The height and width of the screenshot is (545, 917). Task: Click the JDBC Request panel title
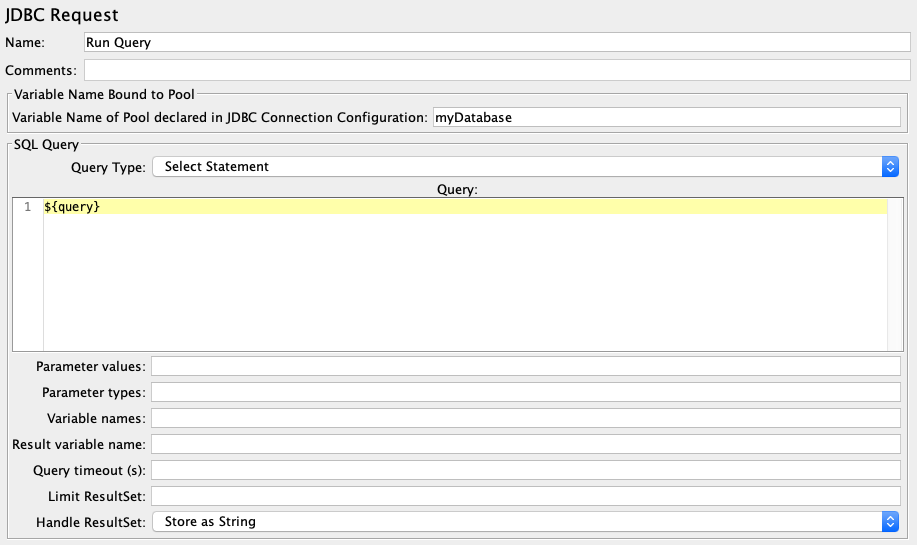(x=62, y=15)
